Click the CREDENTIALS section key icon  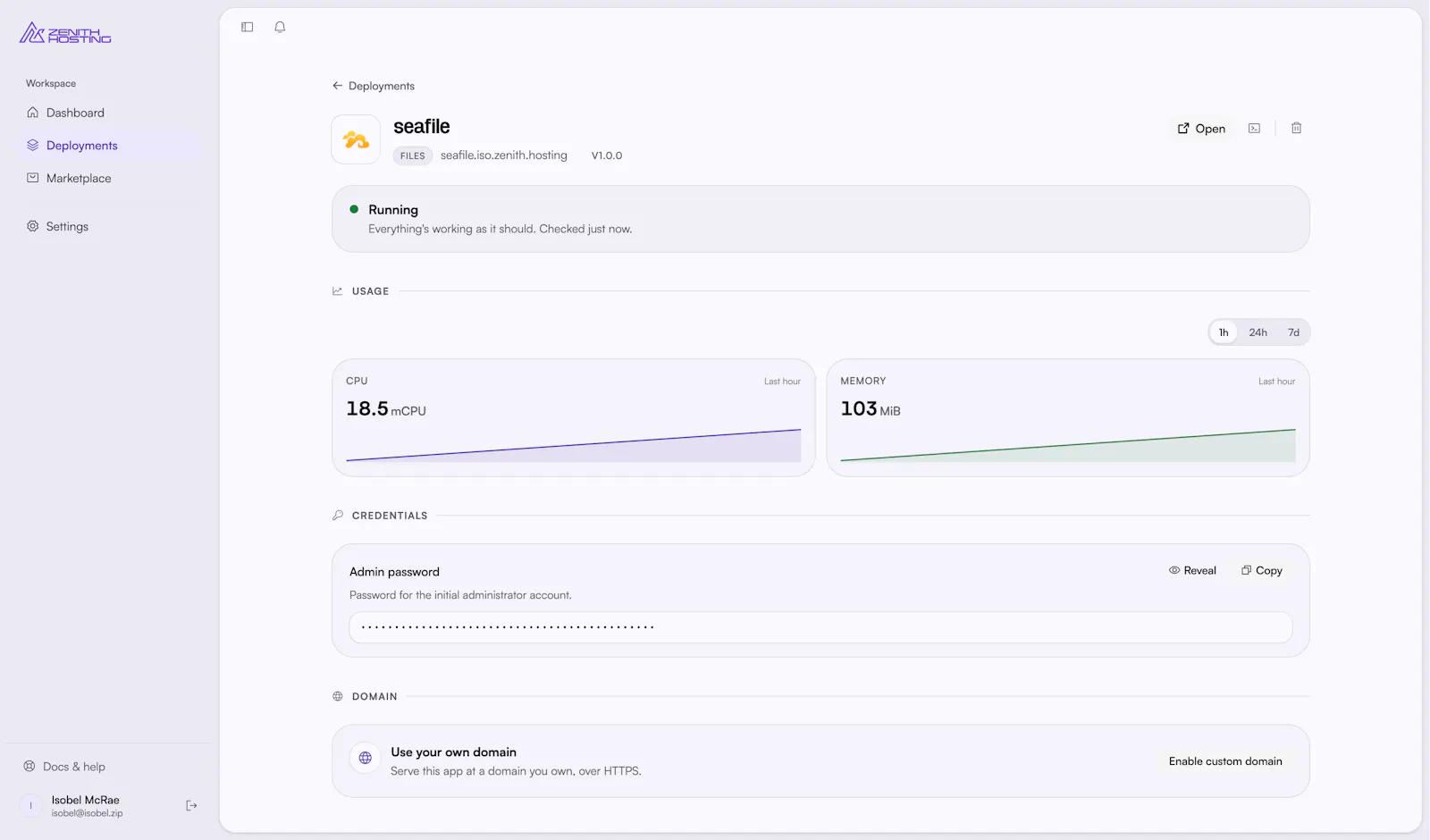coord(337,516)
